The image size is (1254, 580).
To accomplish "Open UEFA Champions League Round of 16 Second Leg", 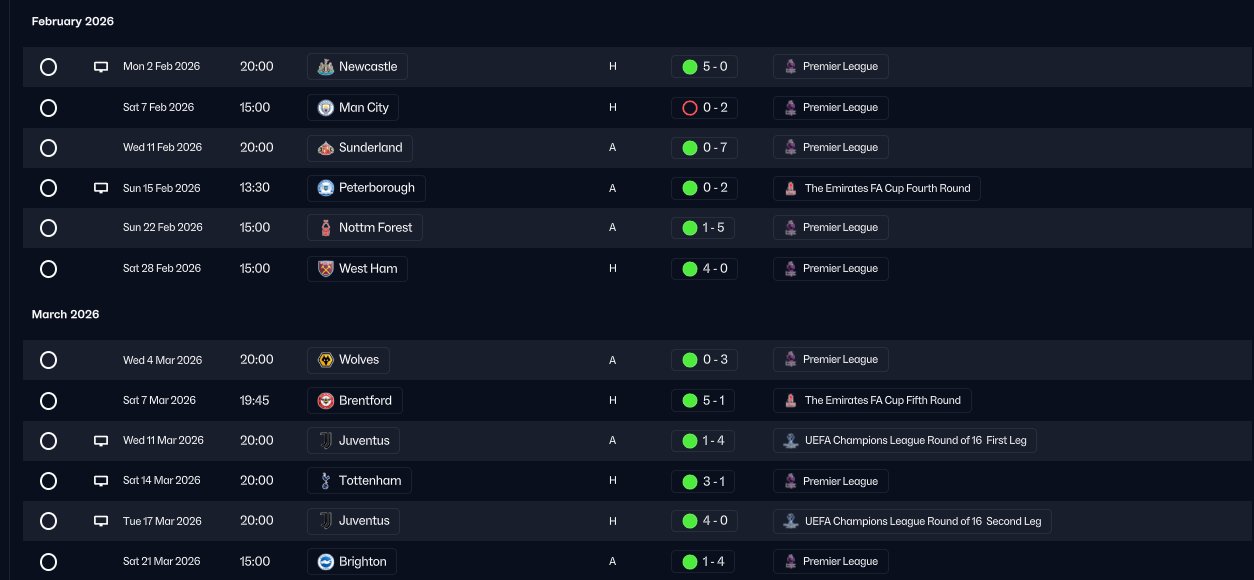I will point(912,521).
